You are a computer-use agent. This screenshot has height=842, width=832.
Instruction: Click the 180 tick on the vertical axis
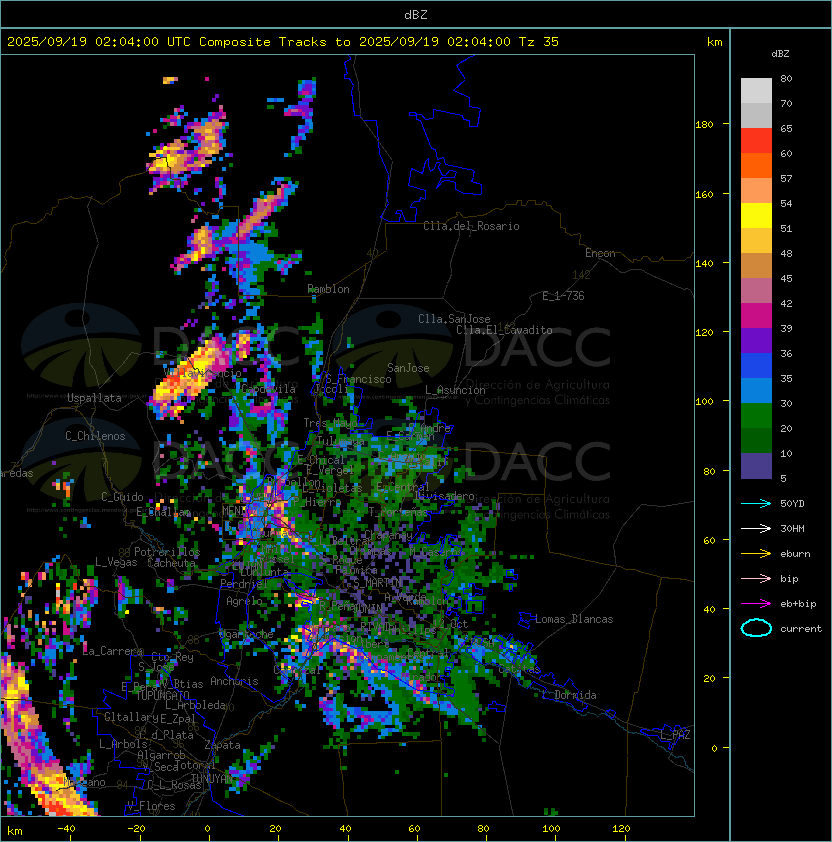tap(704, 125)
